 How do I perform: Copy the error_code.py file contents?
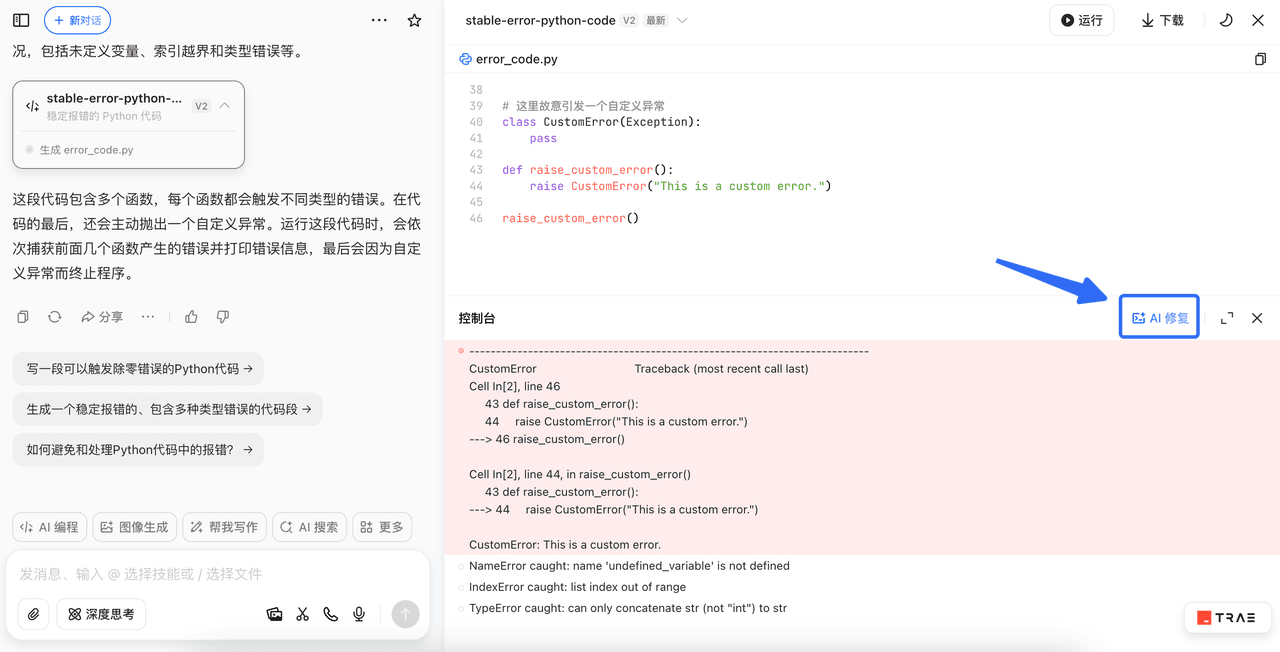[x=1260, y=59]
